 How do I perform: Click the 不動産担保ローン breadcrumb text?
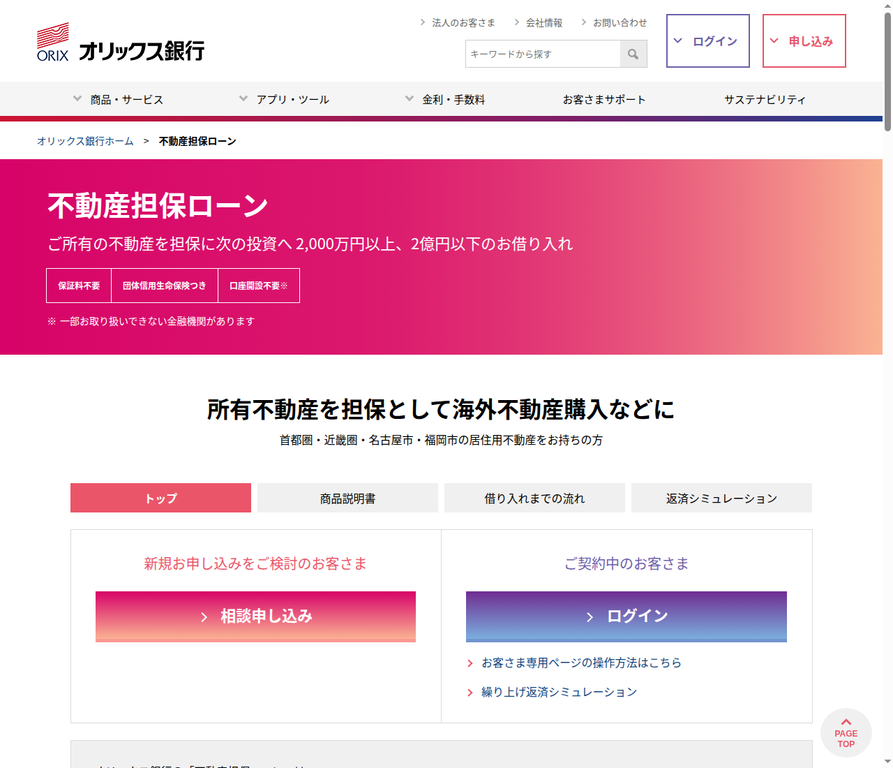(x=197, y=141)
